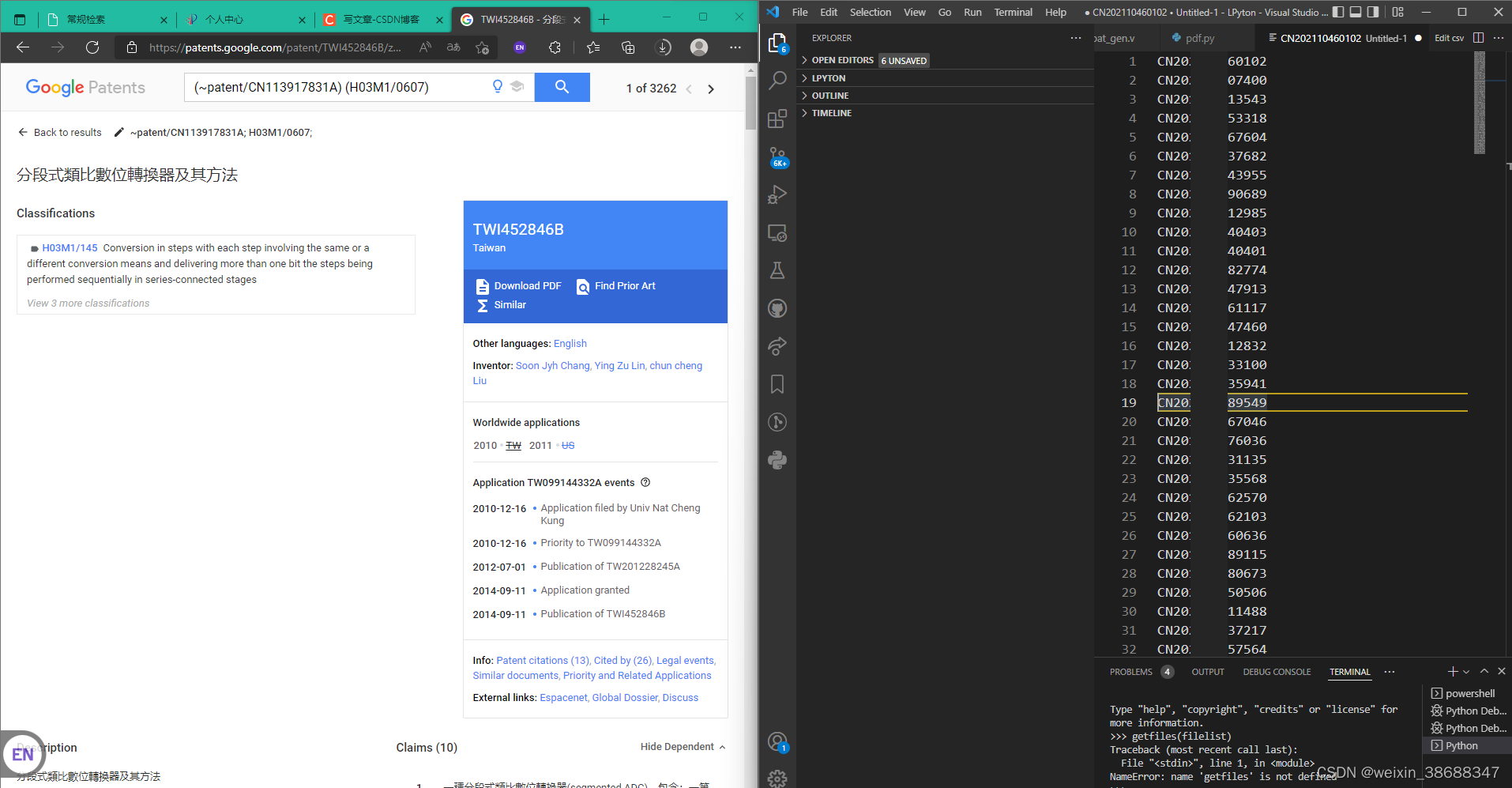Viewport: 1512px width, 788px height.
Task: Click Find Prior Art button
Action: click(x=616, y=286)
